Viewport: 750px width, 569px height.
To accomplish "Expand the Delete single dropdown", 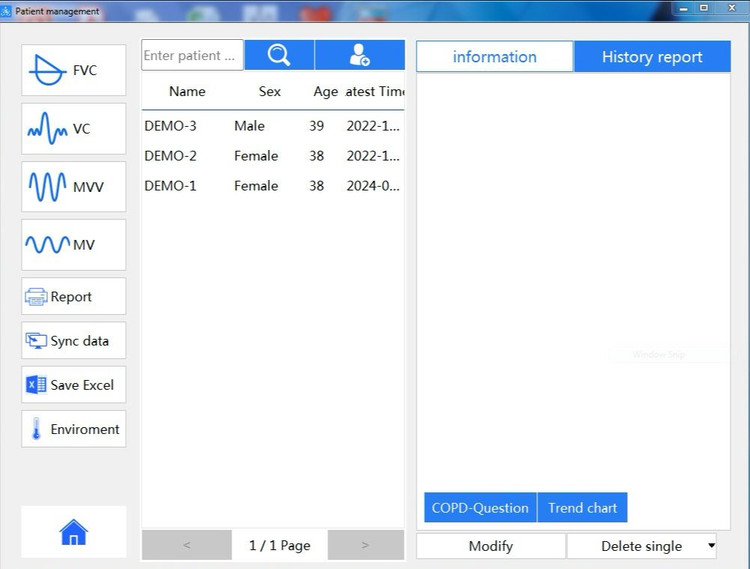I will click(711, 546).
